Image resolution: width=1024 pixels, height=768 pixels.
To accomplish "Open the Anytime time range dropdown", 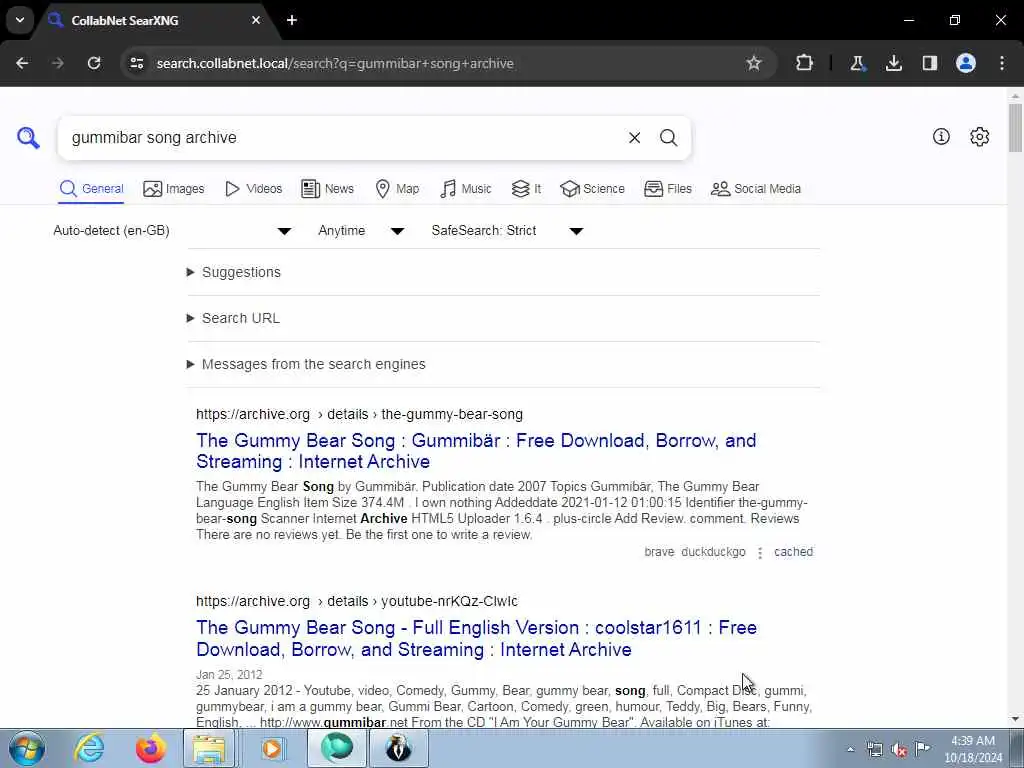I will (361, 231).
